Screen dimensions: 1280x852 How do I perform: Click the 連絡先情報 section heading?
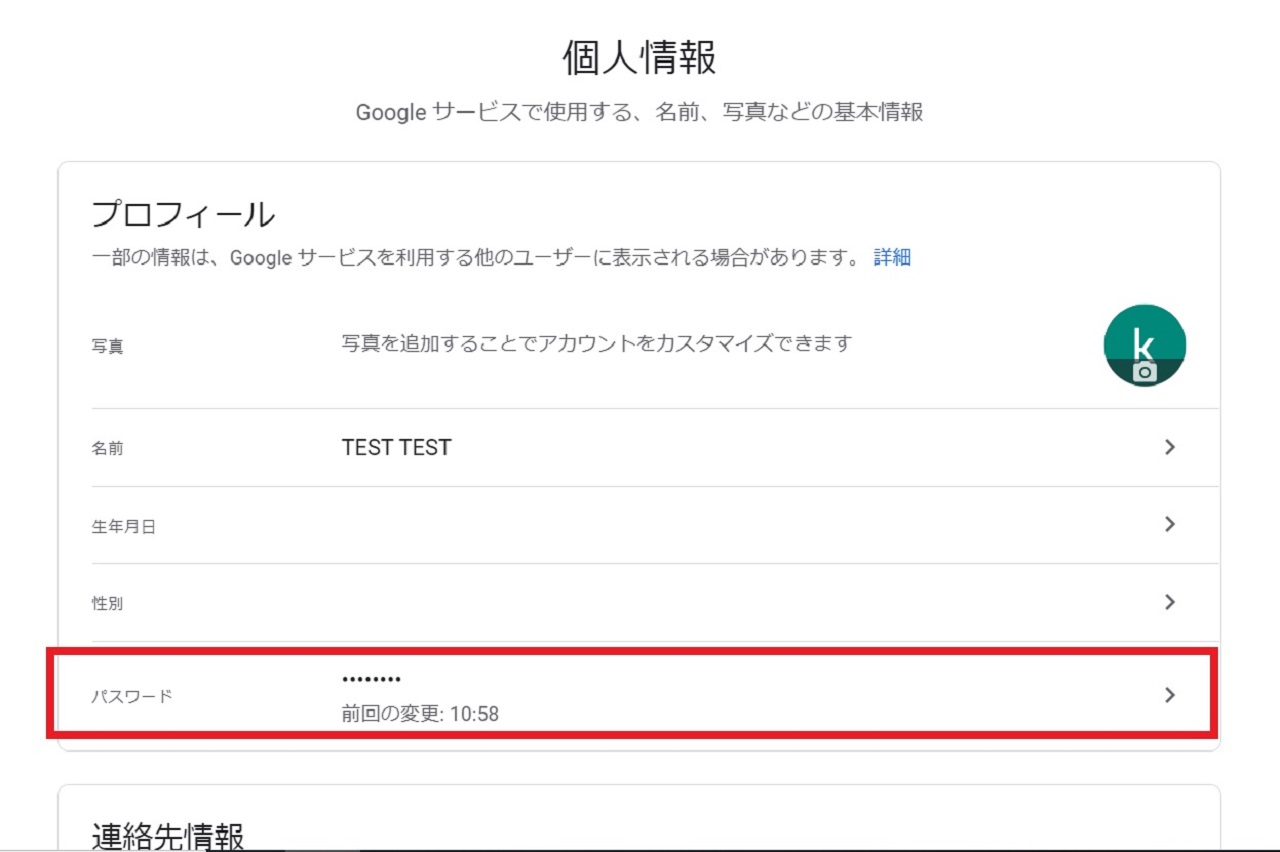click(168, 836)
